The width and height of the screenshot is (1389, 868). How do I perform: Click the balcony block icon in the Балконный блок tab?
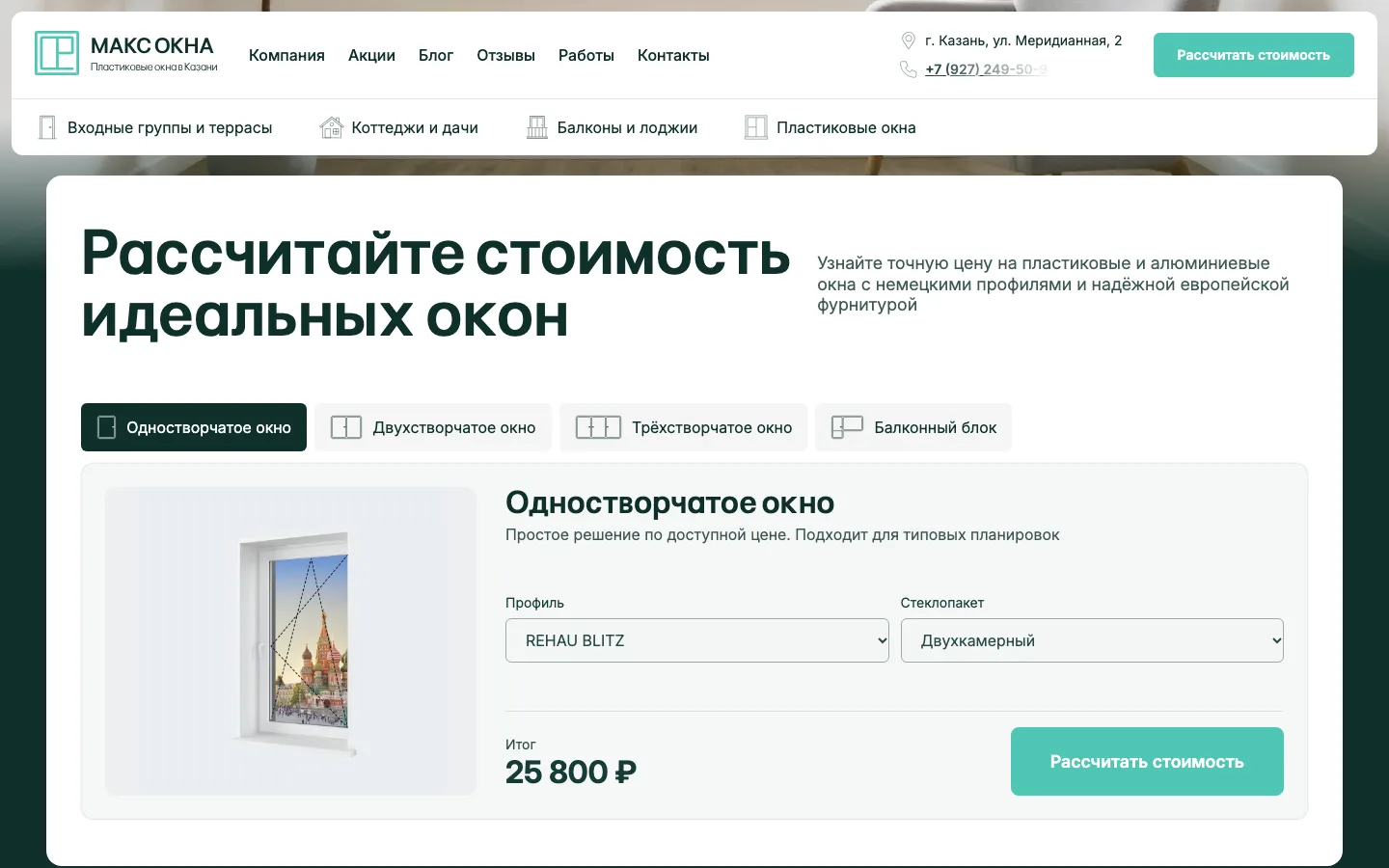[x=847, y=427]
